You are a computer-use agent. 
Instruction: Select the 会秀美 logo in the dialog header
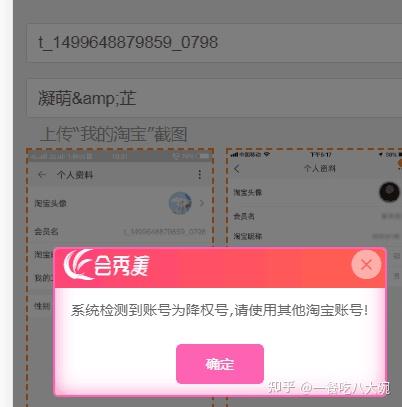pos(107,265)
